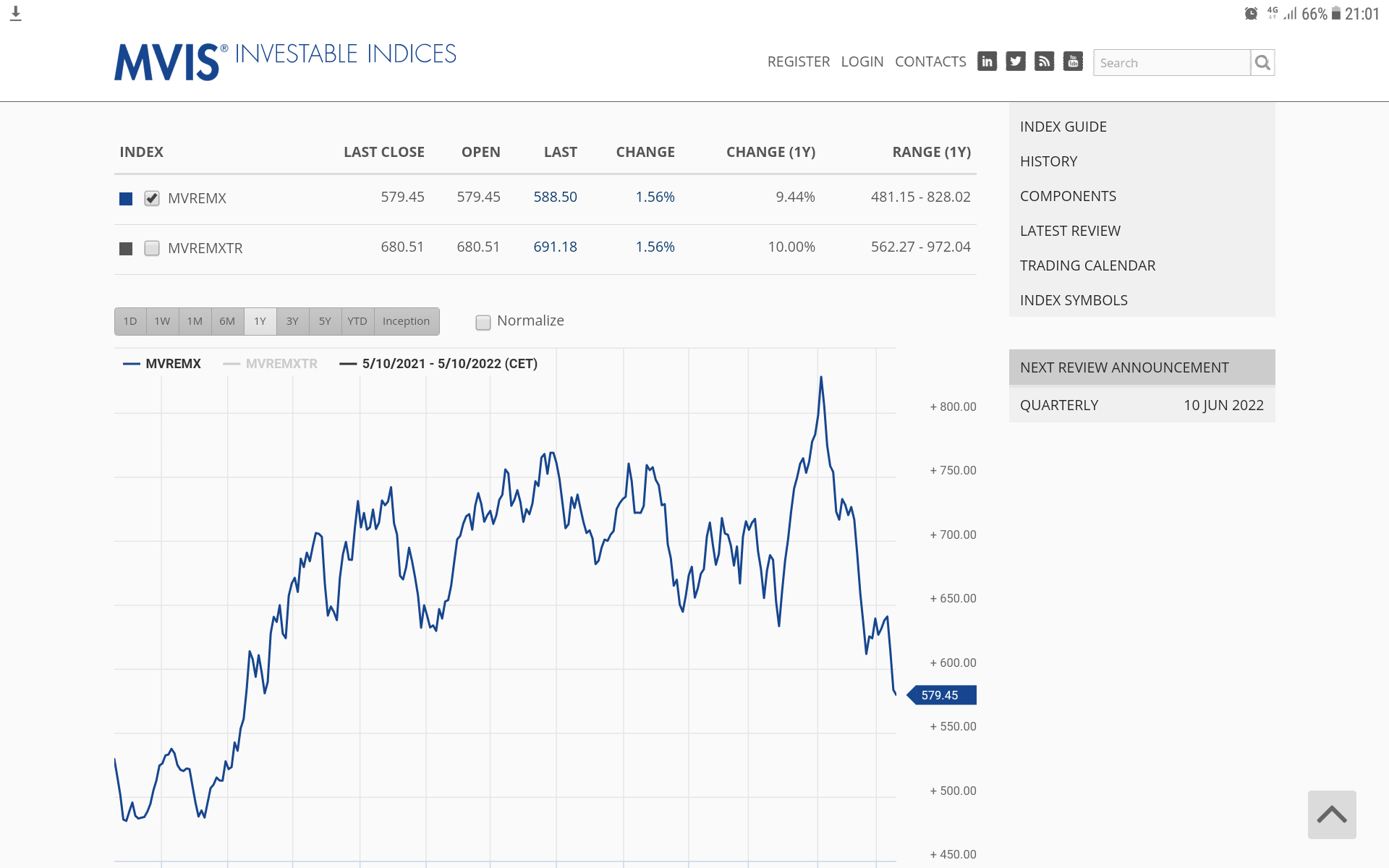This screenshot has height=868, width=1389.
Task: Tap the battery icon in status bar
Action: 1336,14
